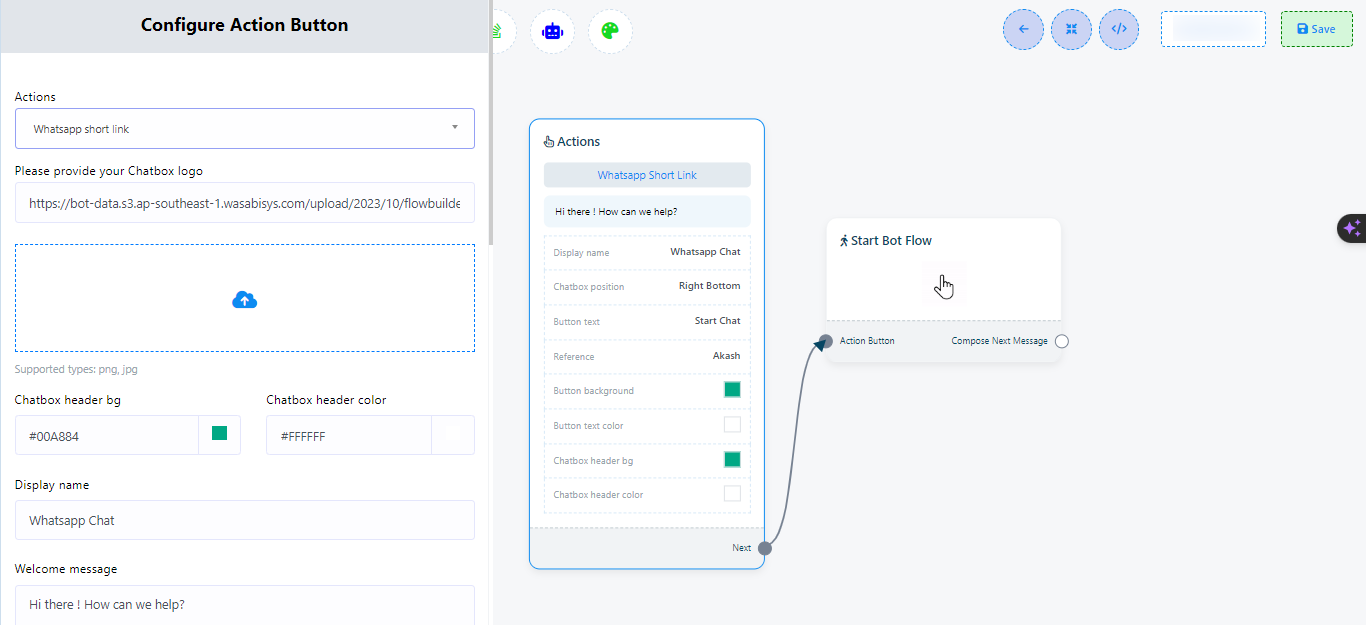Click the Whatsapp Short Link label in node
The image size is (1366, 625).
click(647, 175)
